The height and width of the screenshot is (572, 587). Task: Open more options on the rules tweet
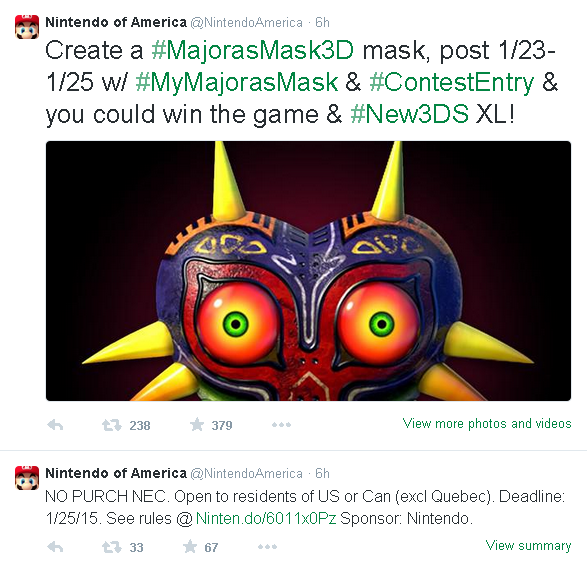(x=267, y=547)
